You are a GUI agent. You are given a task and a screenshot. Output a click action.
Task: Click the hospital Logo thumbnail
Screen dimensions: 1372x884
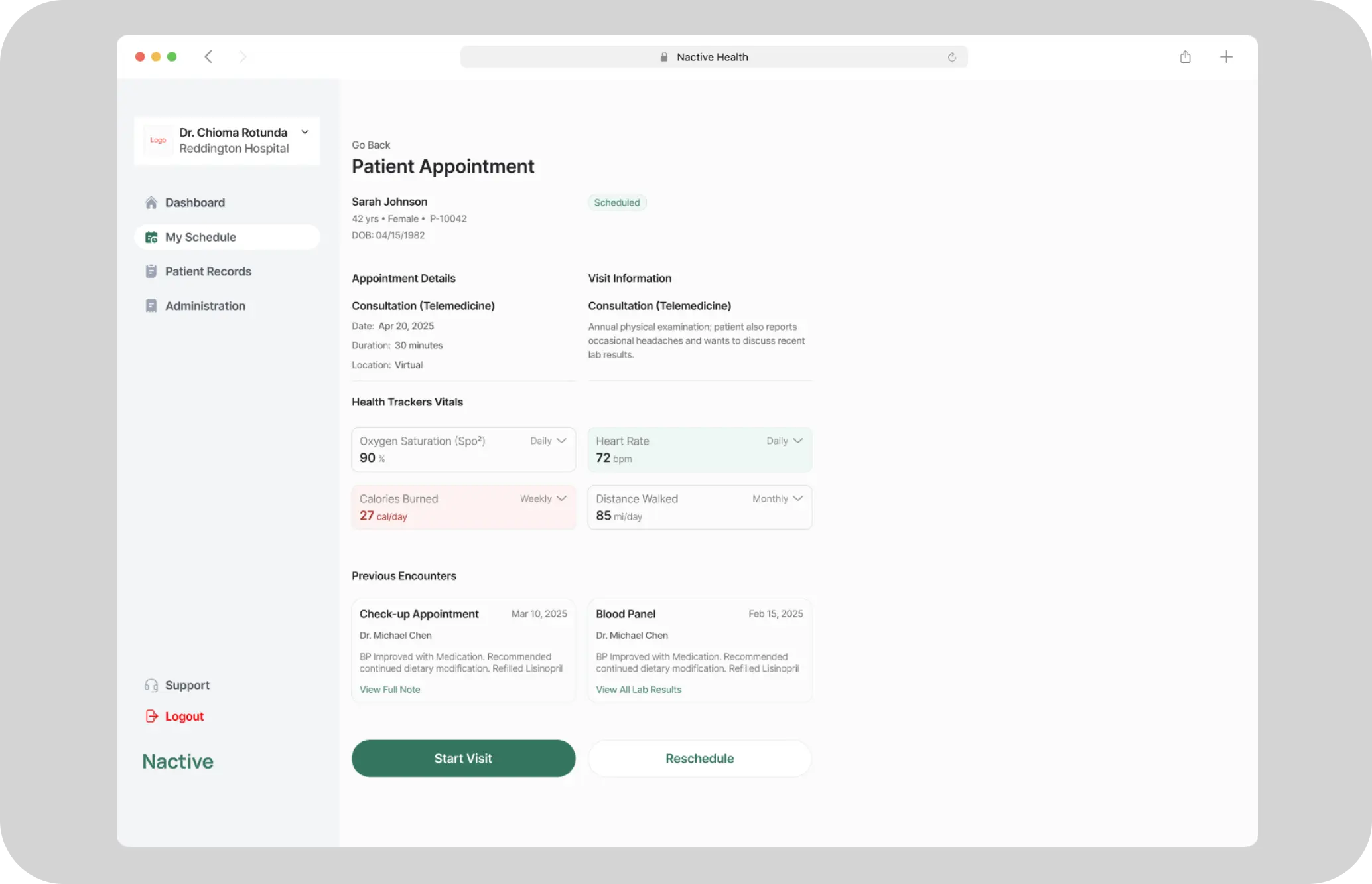158,140
